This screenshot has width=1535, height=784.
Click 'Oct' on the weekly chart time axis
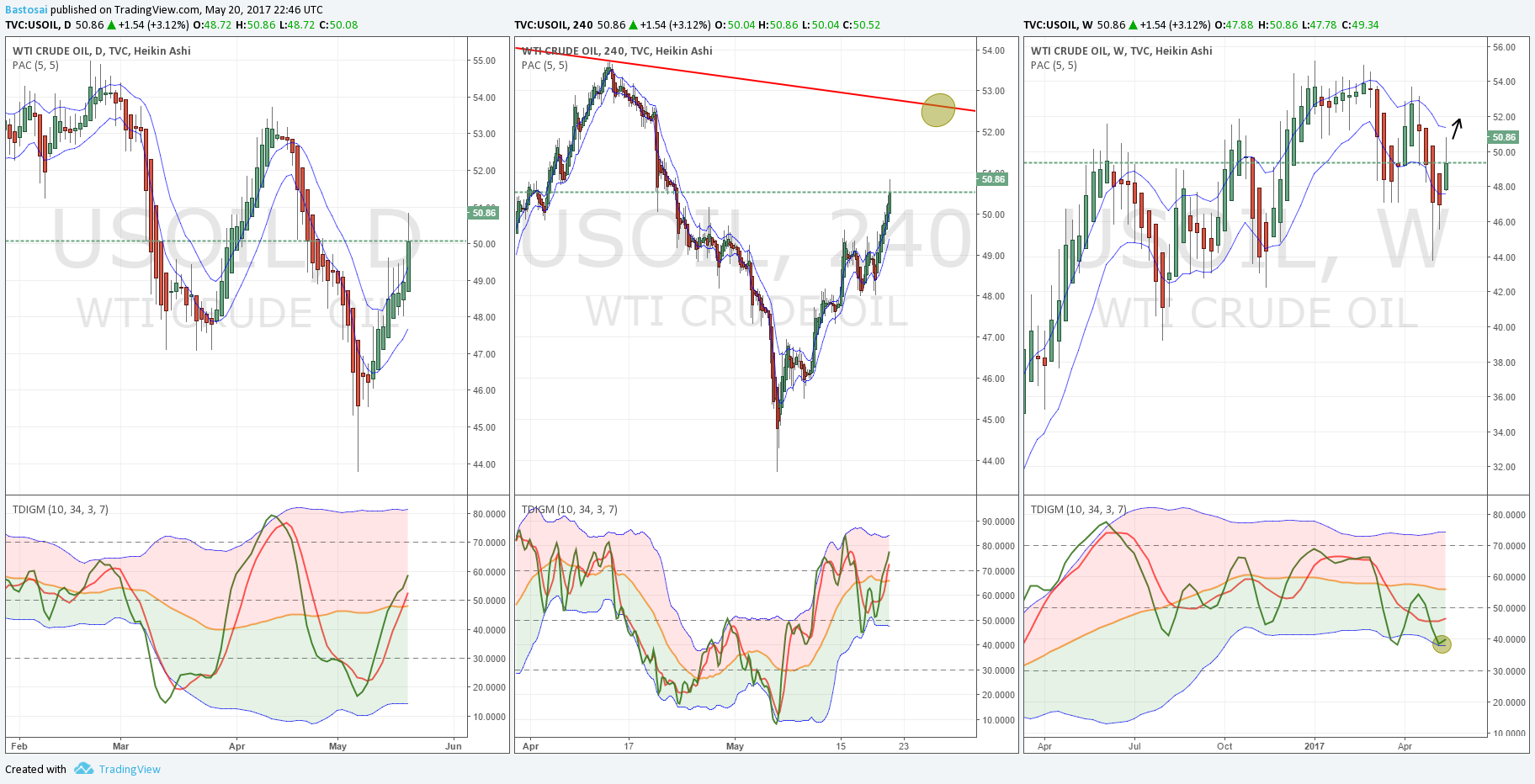pyautogui.click(x=1224, y=746)
